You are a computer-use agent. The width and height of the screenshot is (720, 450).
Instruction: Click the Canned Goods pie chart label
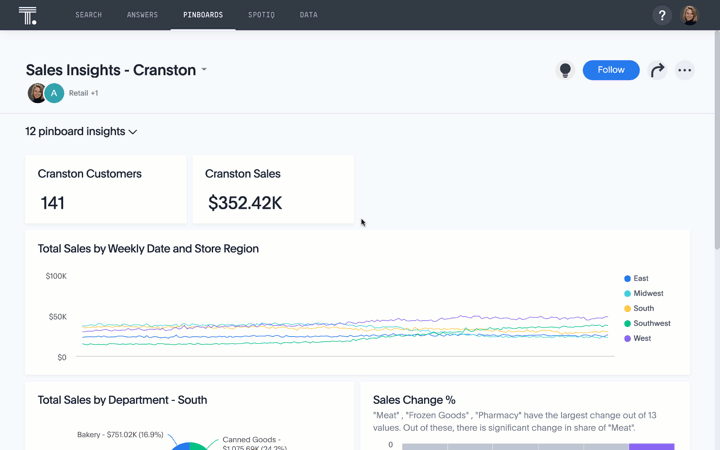[254, 443]
